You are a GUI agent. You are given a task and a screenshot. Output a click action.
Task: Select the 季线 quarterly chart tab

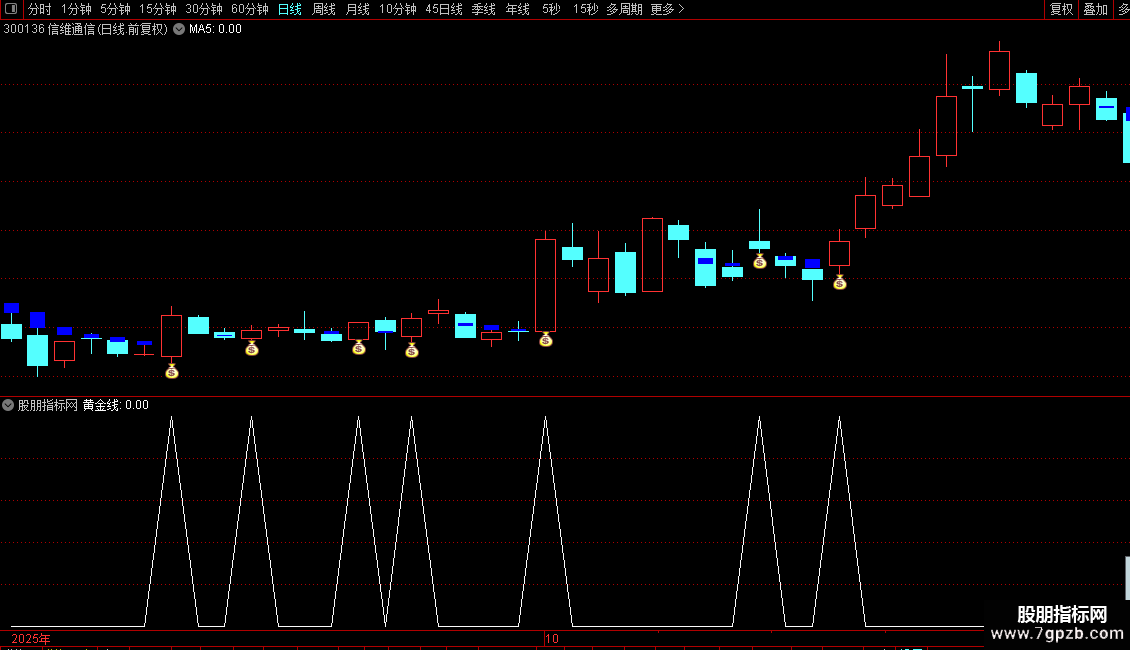484,9
